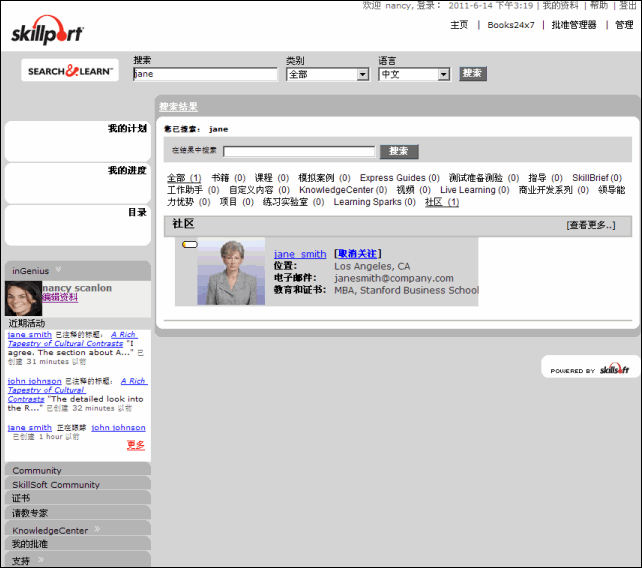This screenshot has width=642, height=568.
Task: Click the red 更多 link in recent activity
Action: [136, 445]
